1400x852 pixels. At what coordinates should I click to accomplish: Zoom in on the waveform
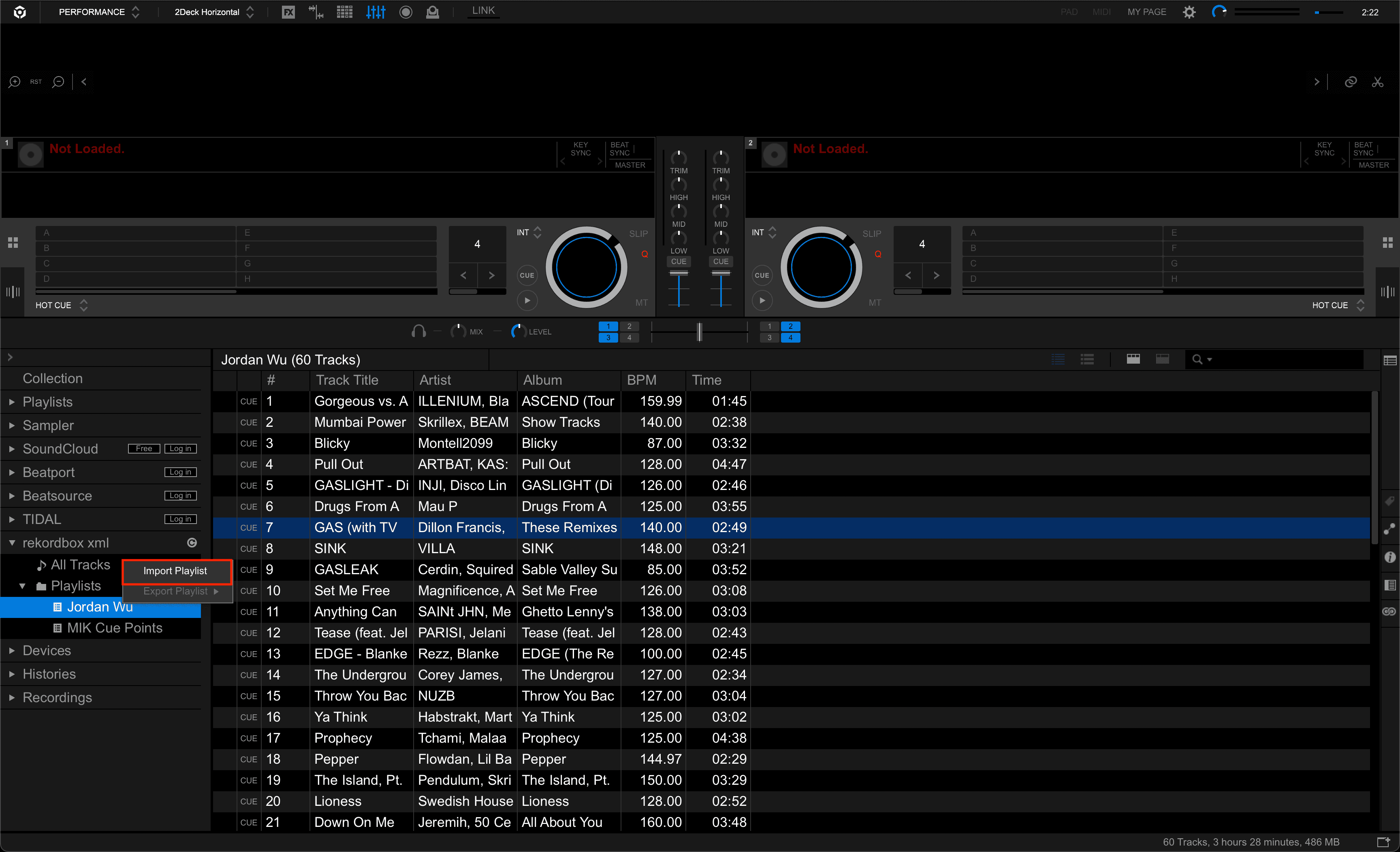point(15,82)
